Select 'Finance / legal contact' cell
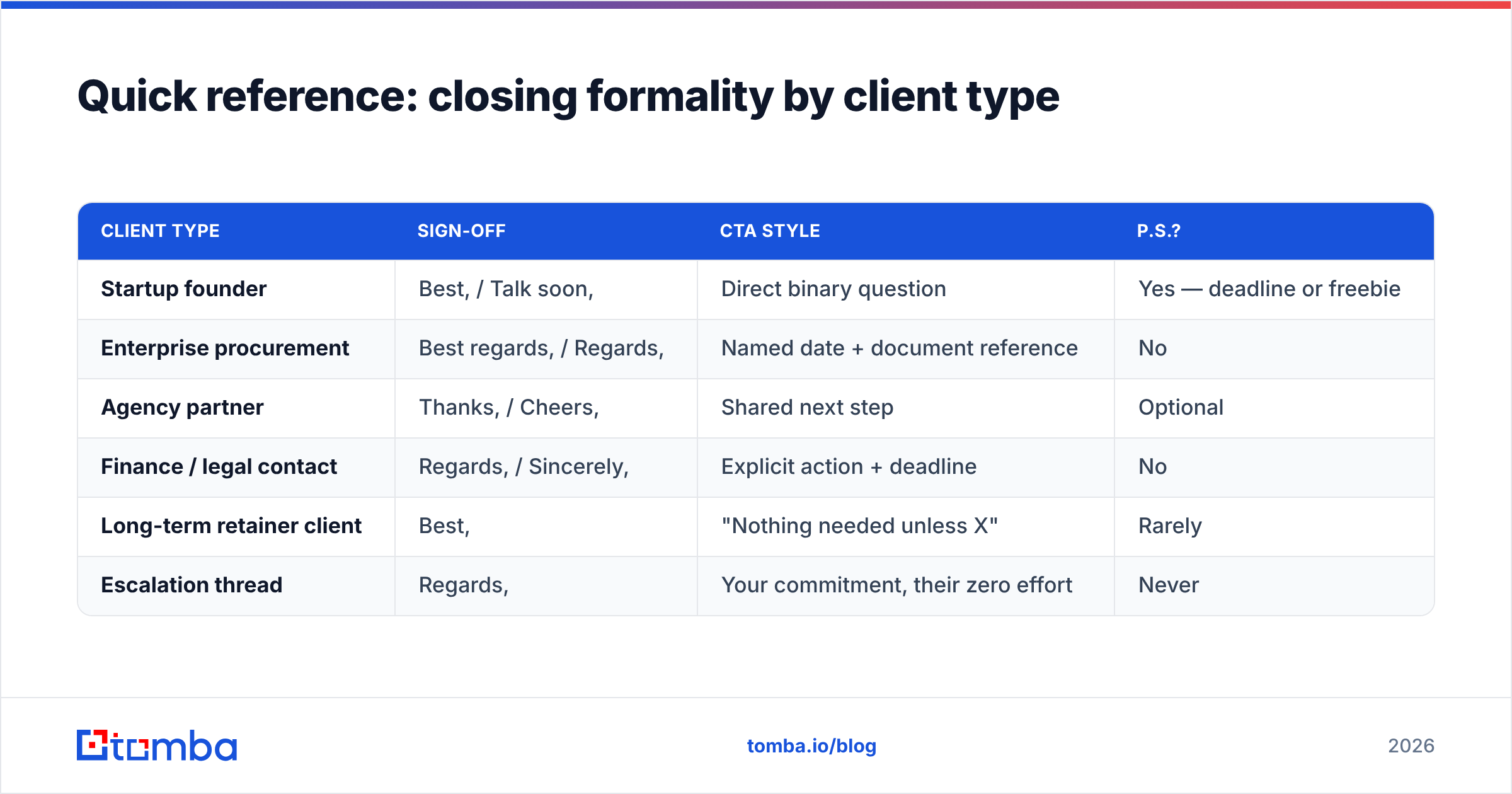 click(236, 467)
